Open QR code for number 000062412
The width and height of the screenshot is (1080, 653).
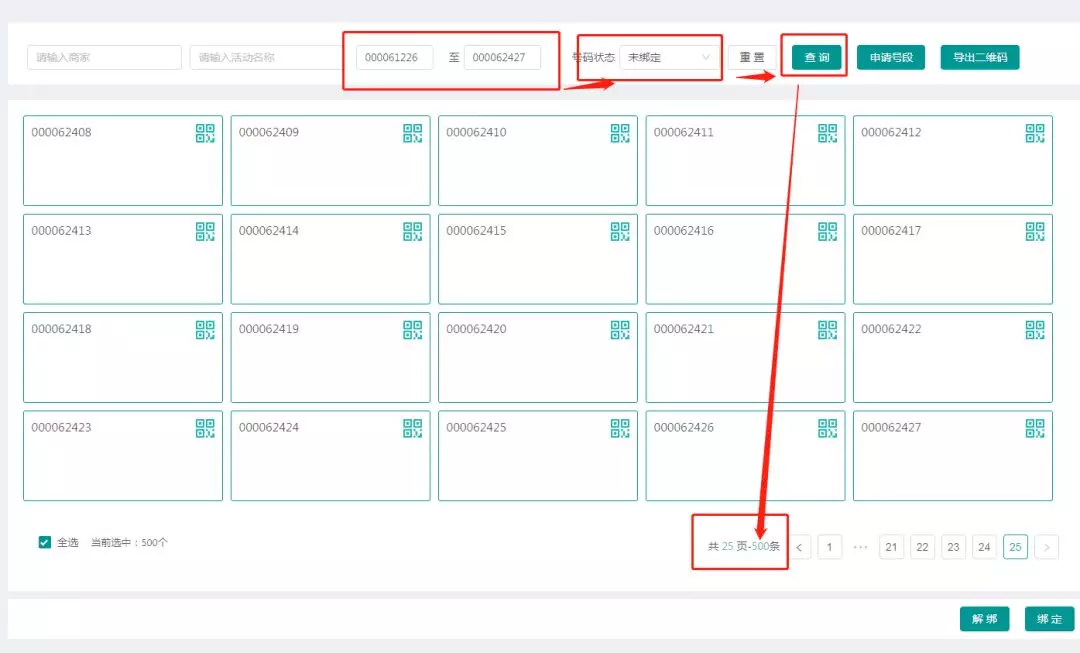[x=1035, y=133]
